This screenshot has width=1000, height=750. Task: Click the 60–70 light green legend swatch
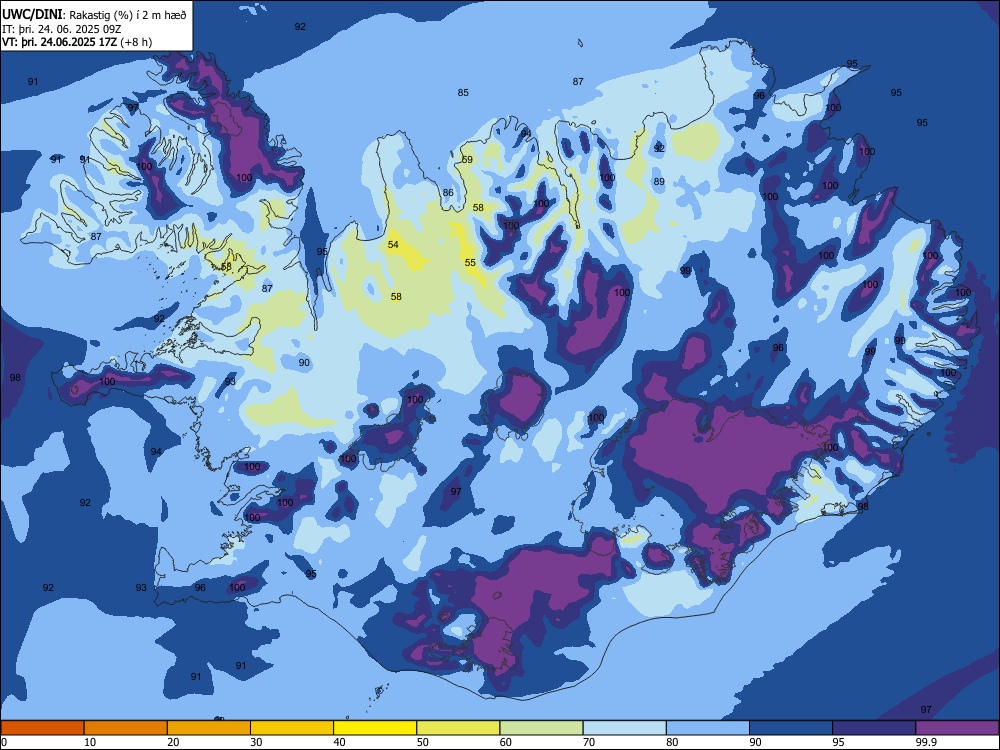coord(541,728)
